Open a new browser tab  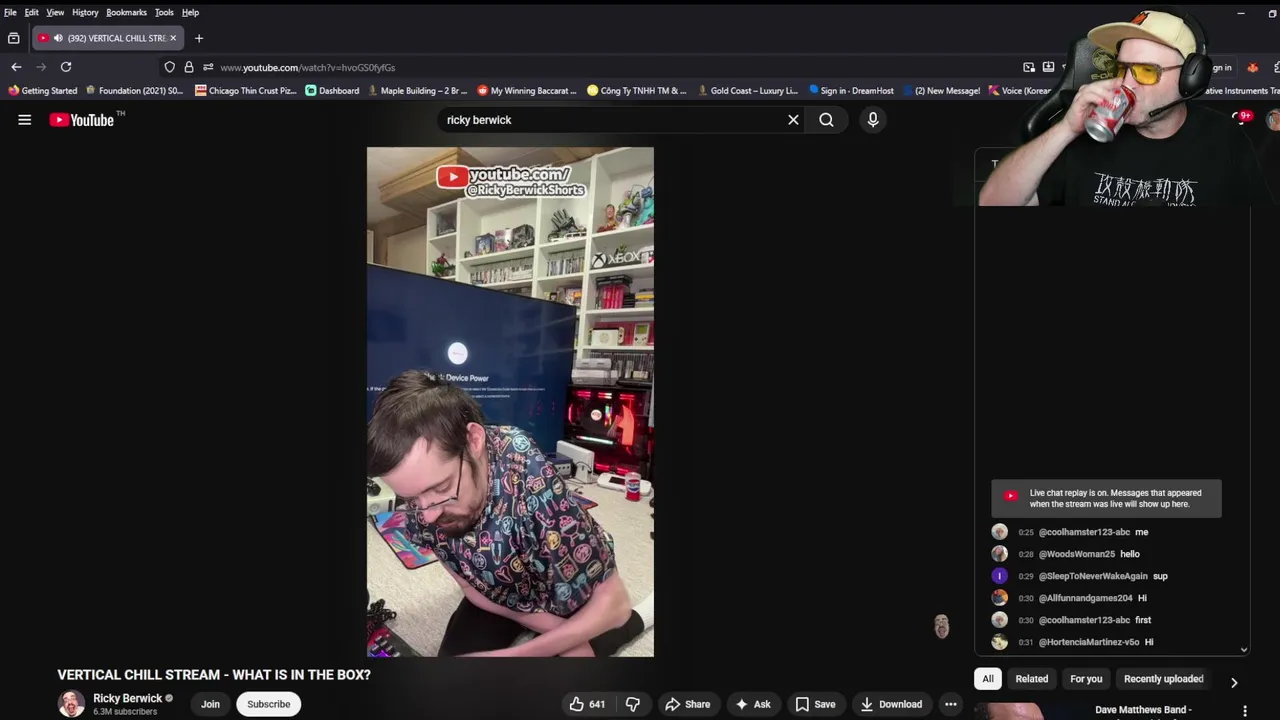point(199,38)
